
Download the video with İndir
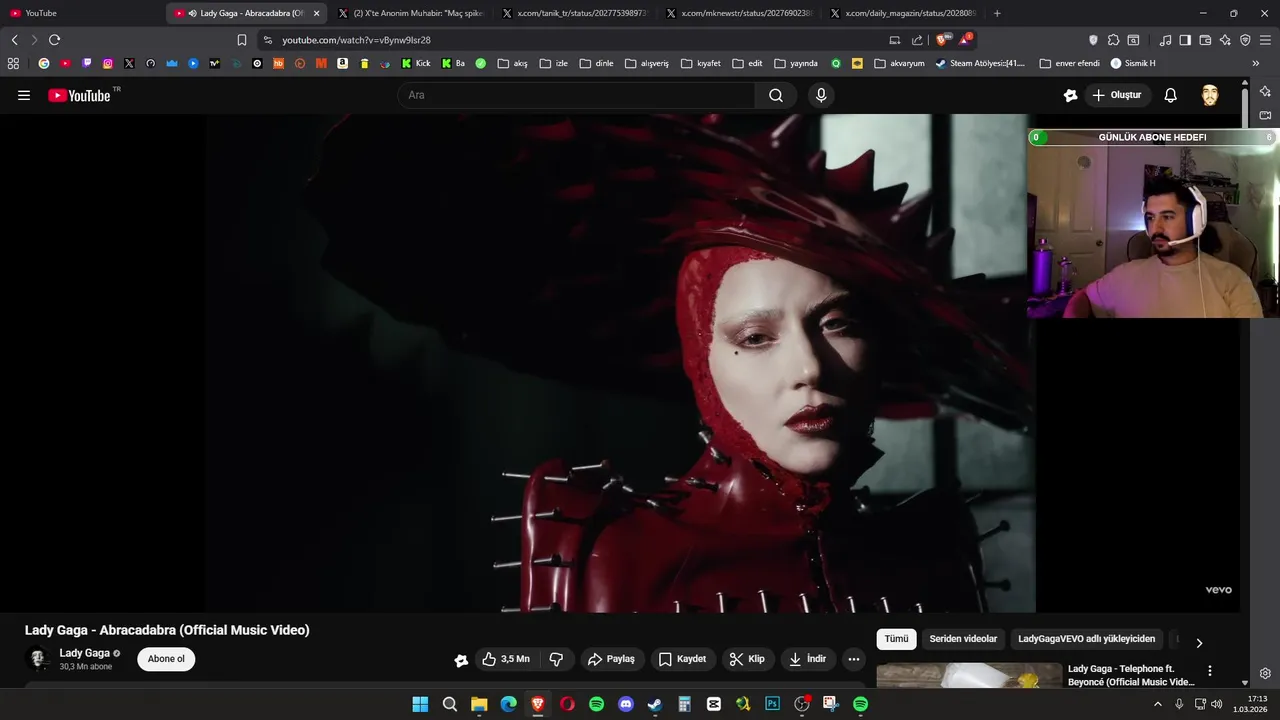[x=808, y=659]
